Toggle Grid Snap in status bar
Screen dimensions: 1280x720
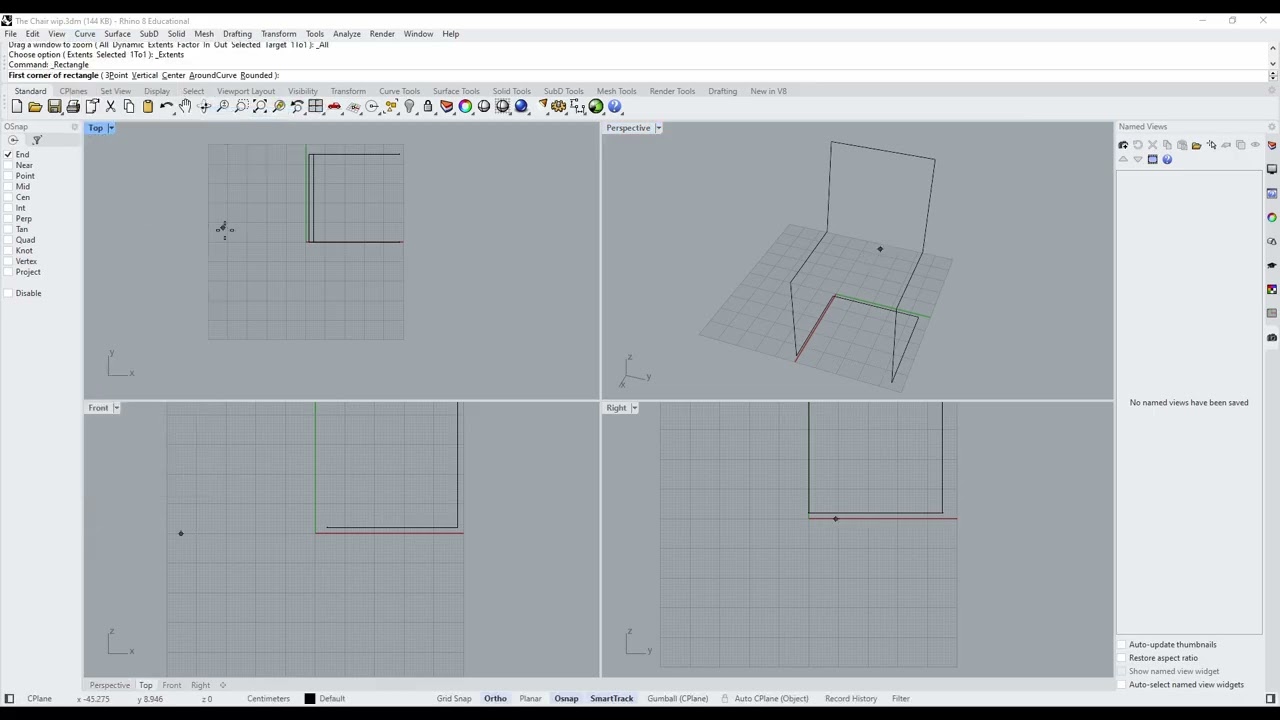pyautogui.click(x=453, y=698)
